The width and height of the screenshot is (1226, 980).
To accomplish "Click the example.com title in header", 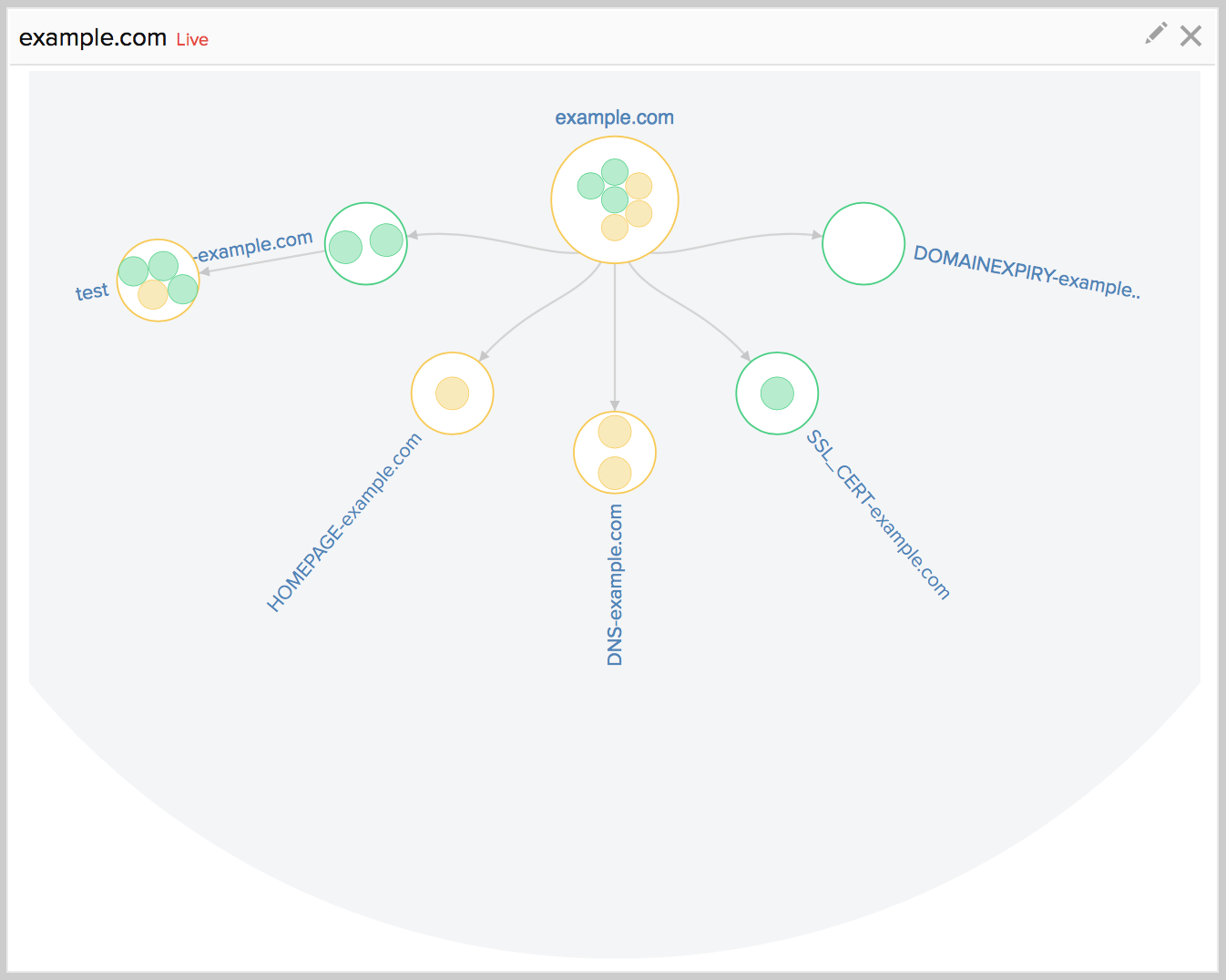I will pos(93,37).
